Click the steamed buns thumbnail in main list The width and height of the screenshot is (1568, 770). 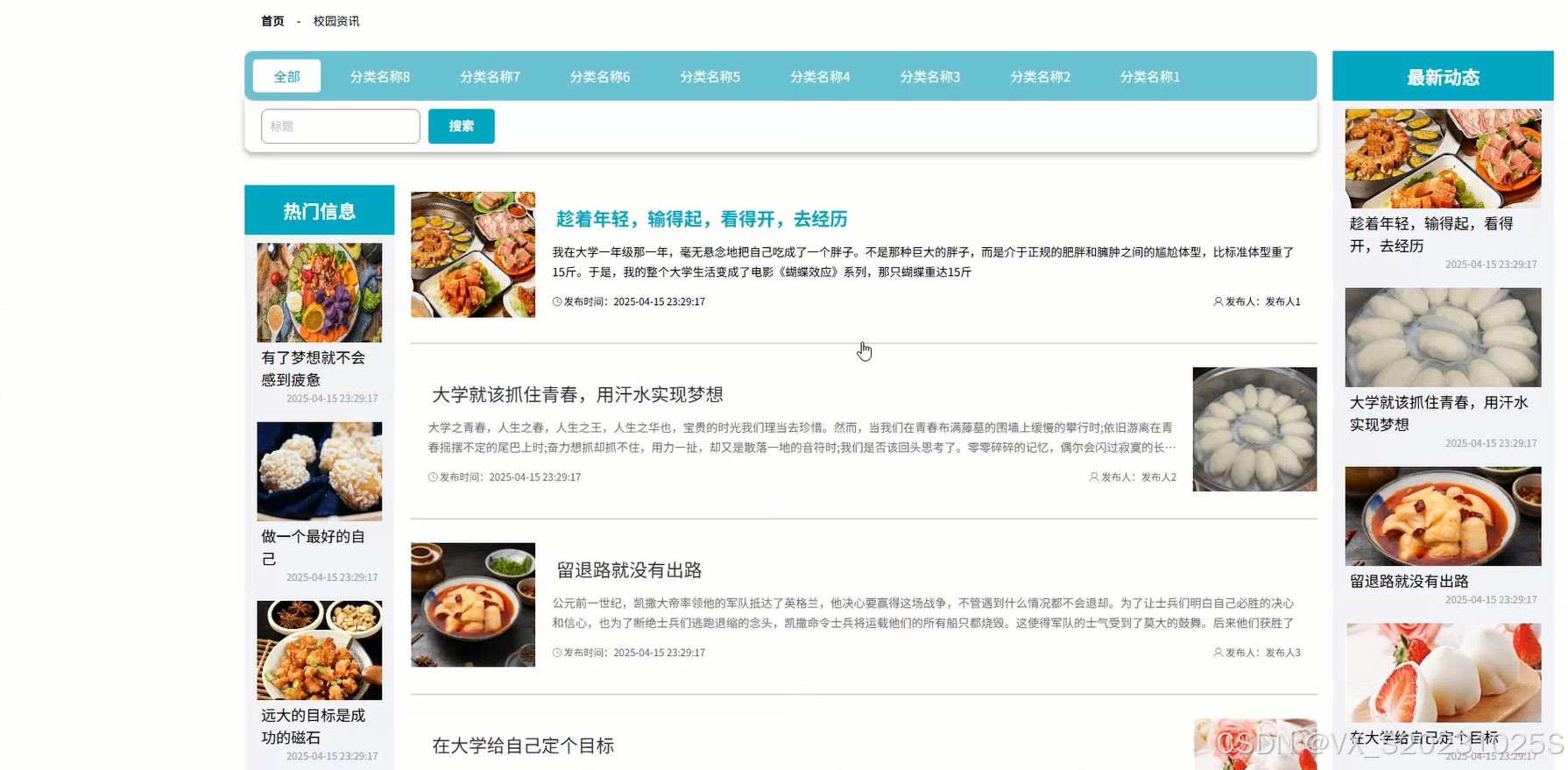(1254, 429)
